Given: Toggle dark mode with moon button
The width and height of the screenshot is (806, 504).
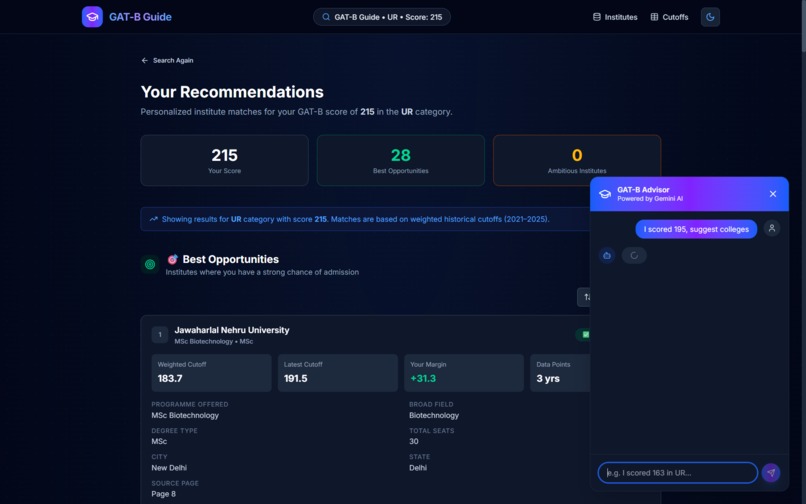Looking at the screenshot, I should pyautogui.click(x=710, y=17).
